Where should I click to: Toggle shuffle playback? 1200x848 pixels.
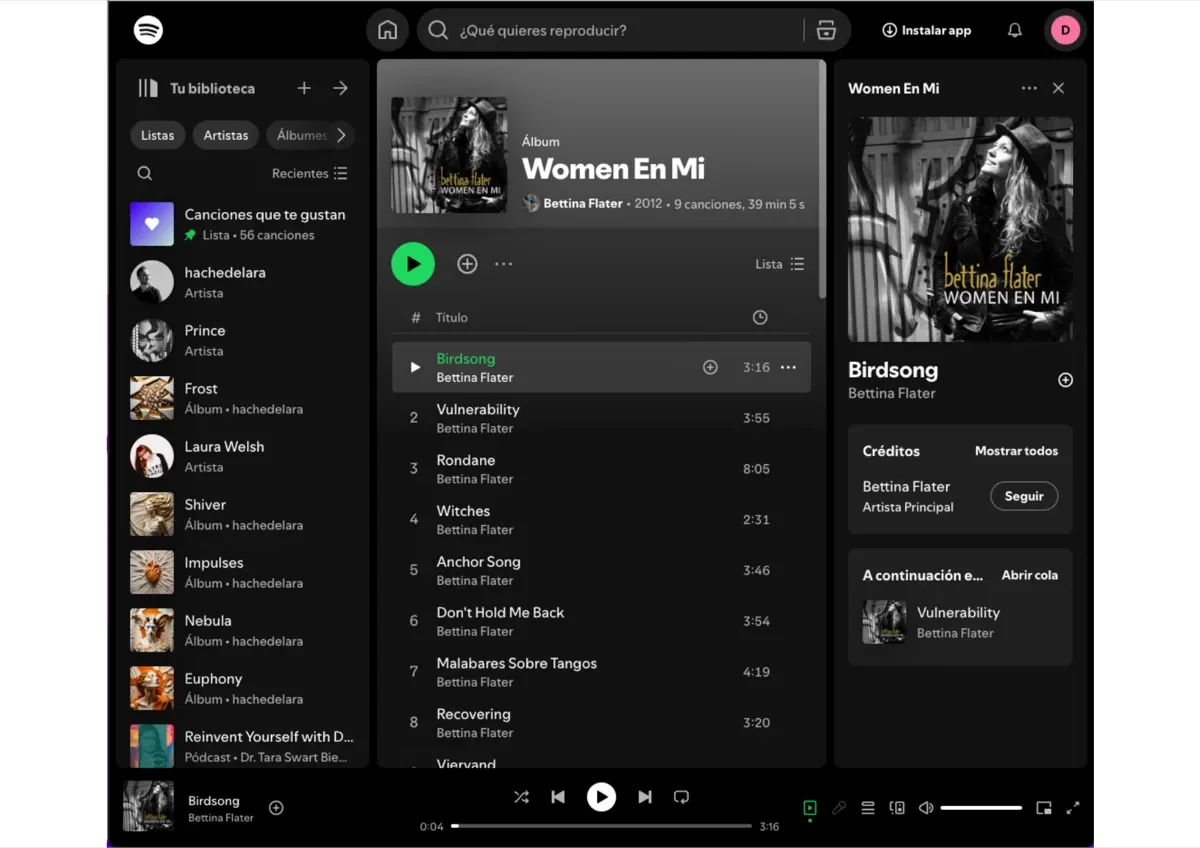pos(521,797)
